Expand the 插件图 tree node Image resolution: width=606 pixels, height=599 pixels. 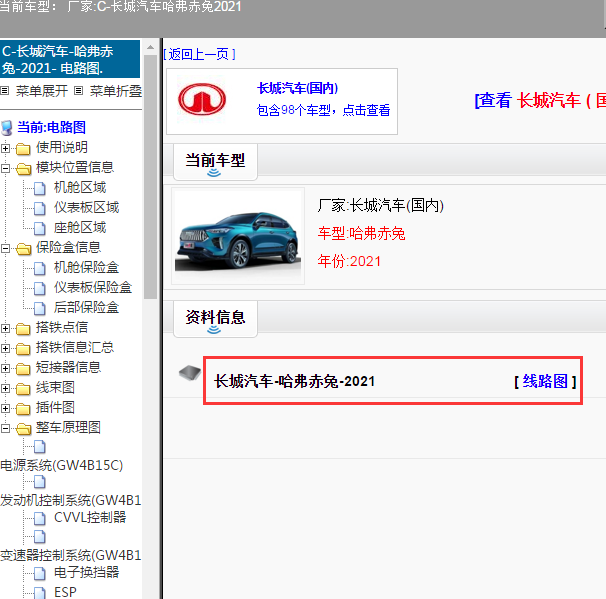point(5,408)
